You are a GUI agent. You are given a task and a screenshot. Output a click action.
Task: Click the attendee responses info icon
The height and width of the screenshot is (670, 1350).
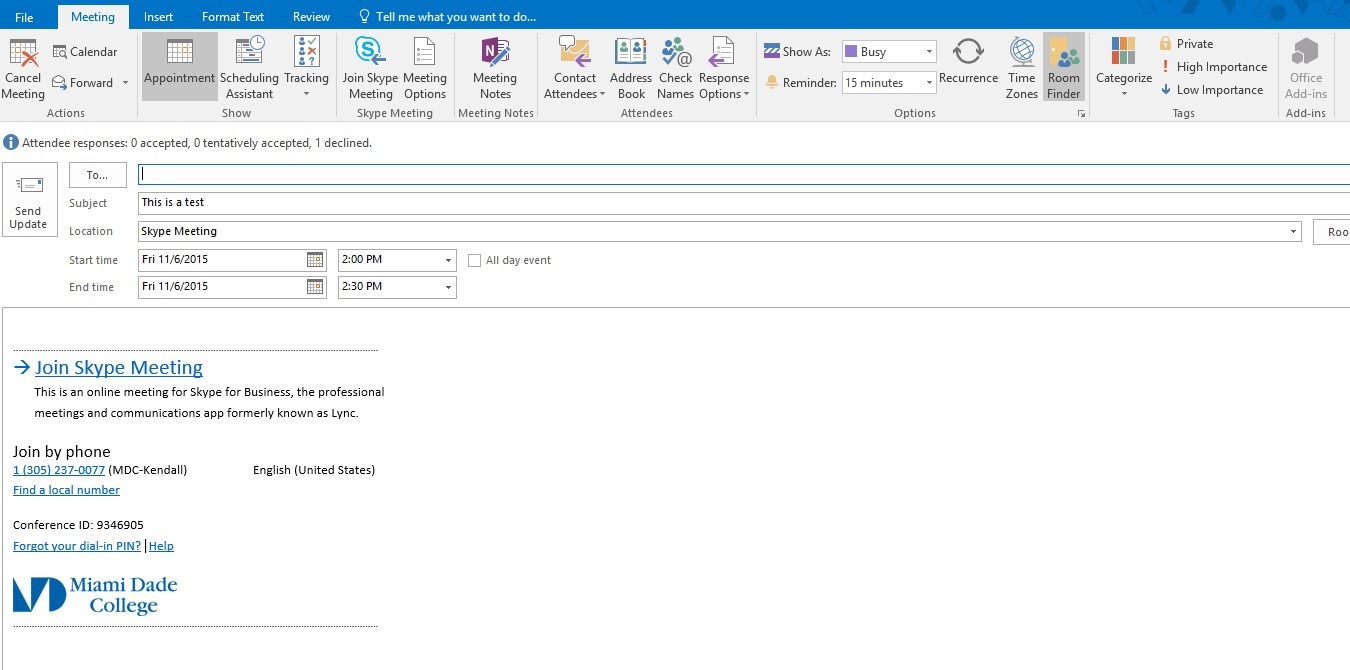(11, 143)
